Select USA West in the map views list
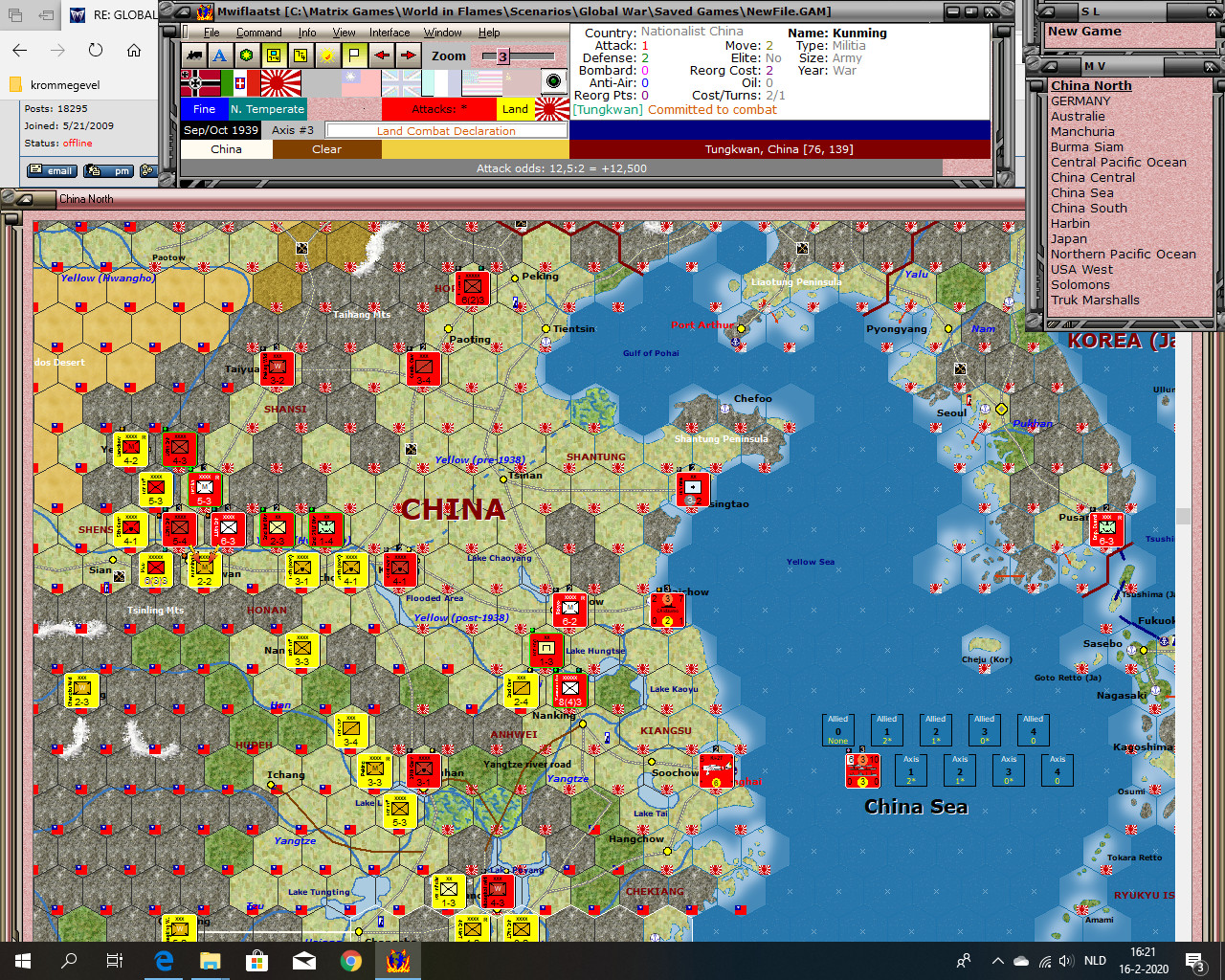The width and height of the screenshot is (1225, 980). pos(1082,270)
